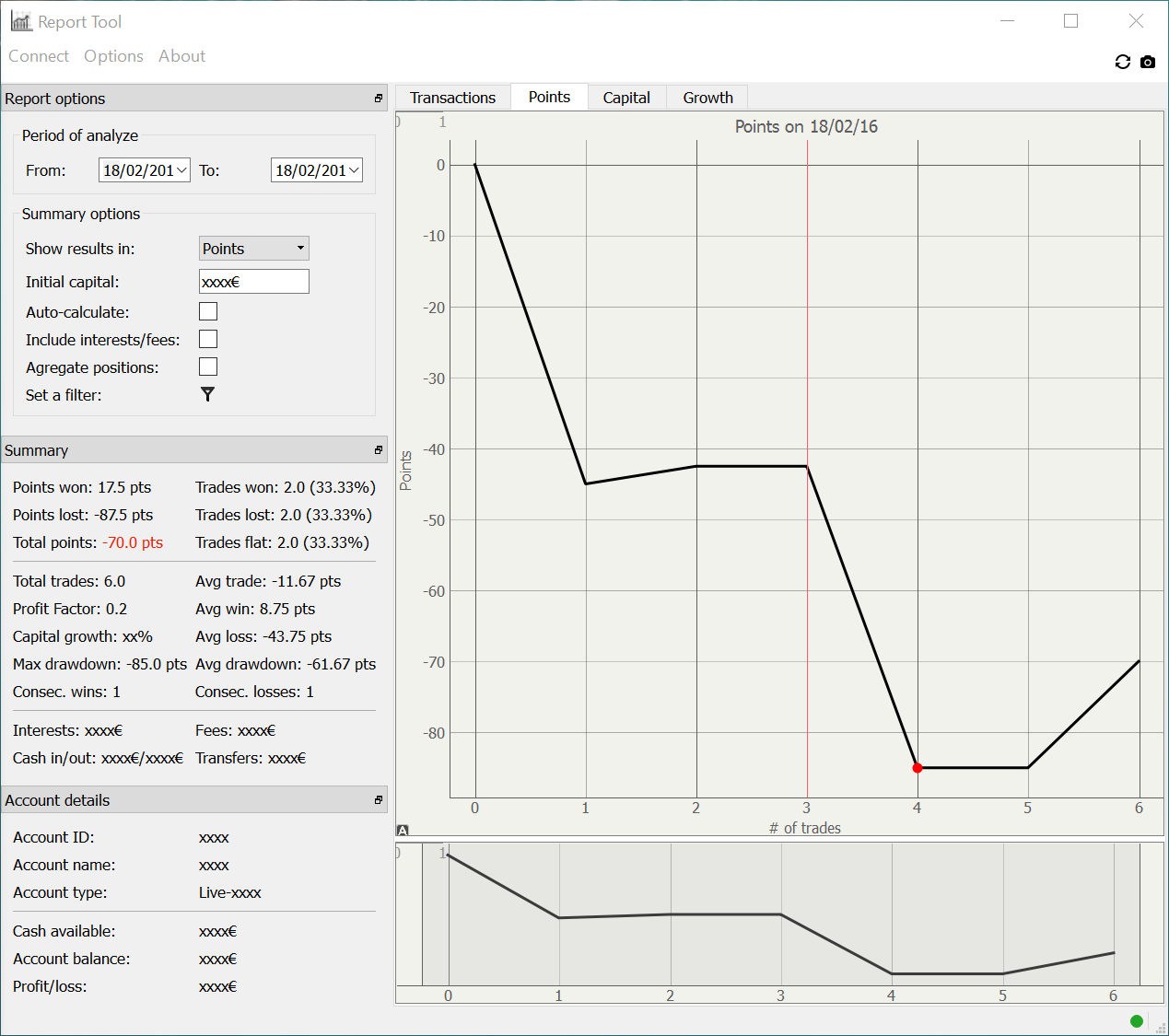This screenshot has width=1169, height=1036.
Task: Float the Report options panel
Action: point(378,99)
